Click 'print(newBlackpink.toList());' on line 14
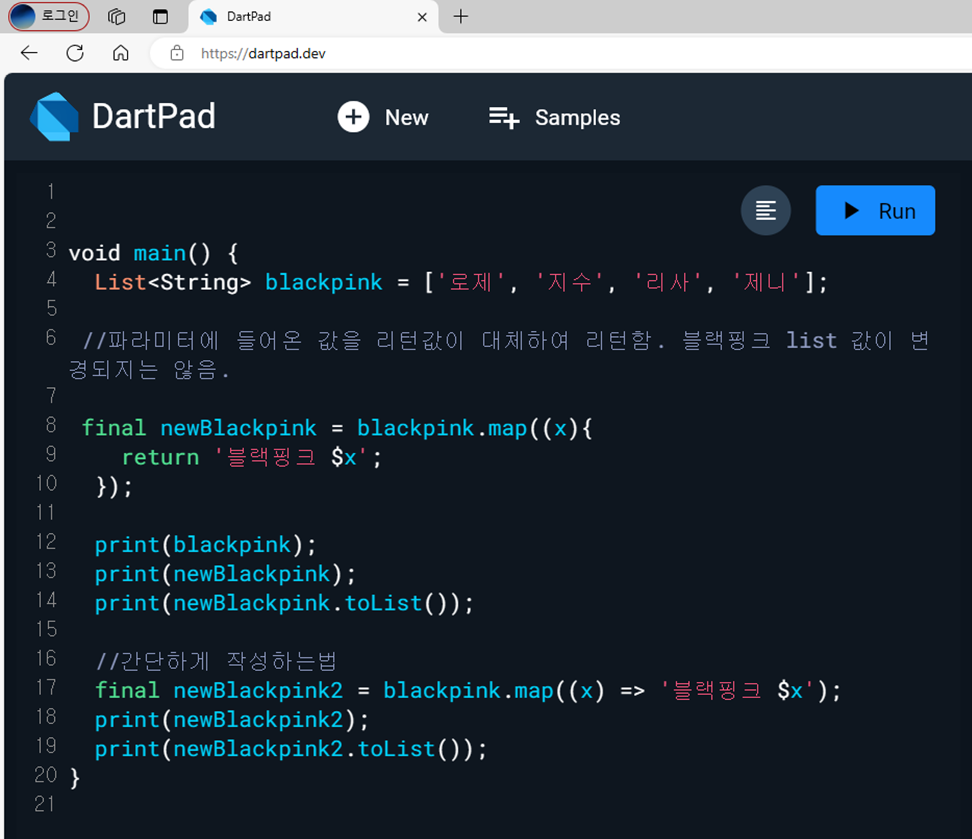This screenshot has height=839, width=972. [284, 603]
